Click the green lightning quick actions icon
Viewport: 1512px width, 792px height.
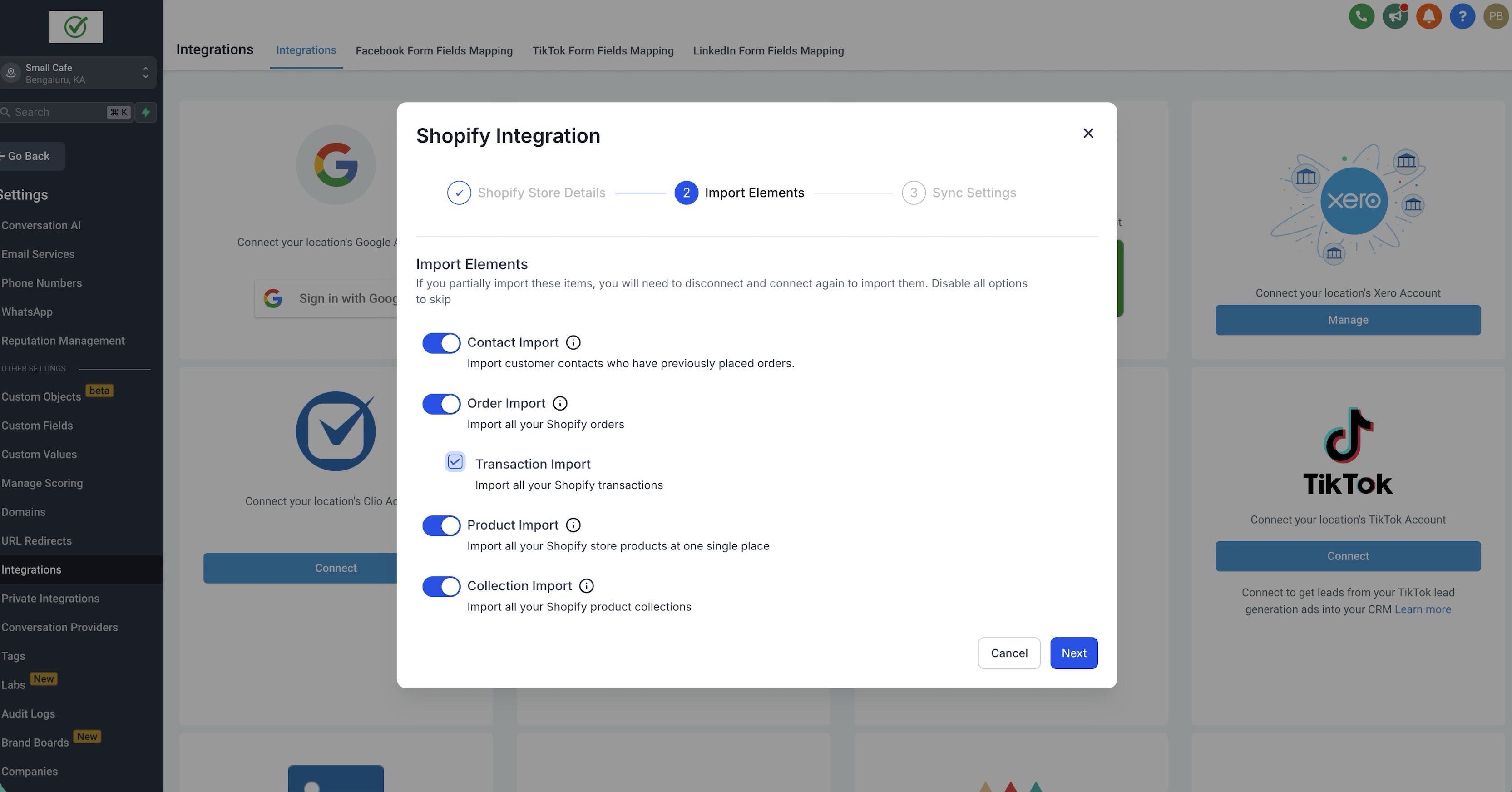click(146, 112)
